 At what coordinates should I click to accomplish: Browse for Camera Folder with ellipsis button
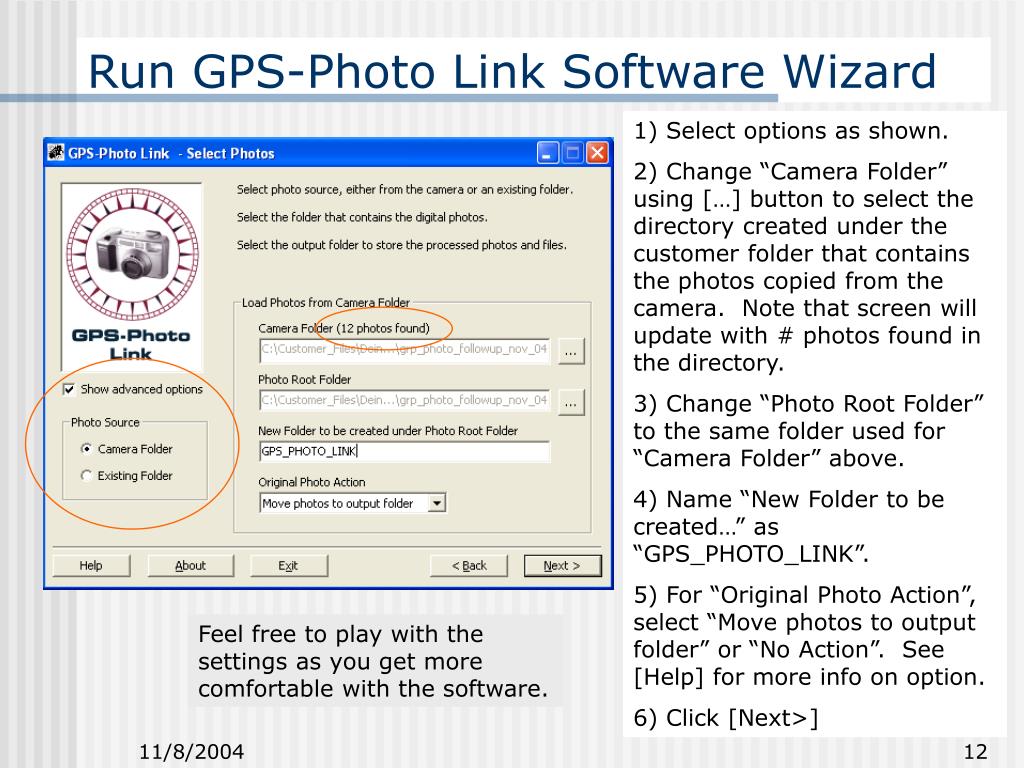point(570,351)
